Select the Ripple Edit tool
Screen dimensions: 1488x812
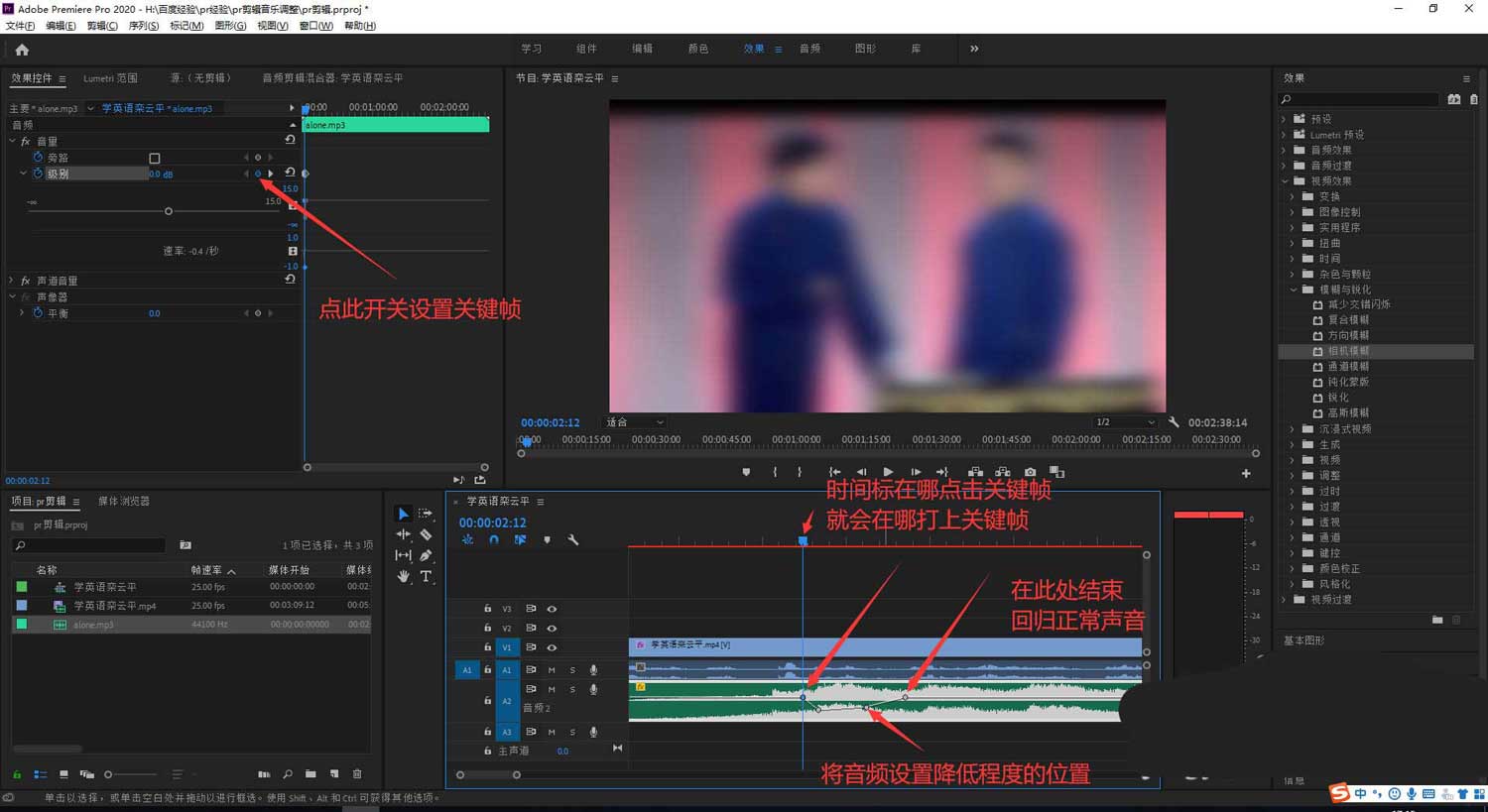coord(403,534)
